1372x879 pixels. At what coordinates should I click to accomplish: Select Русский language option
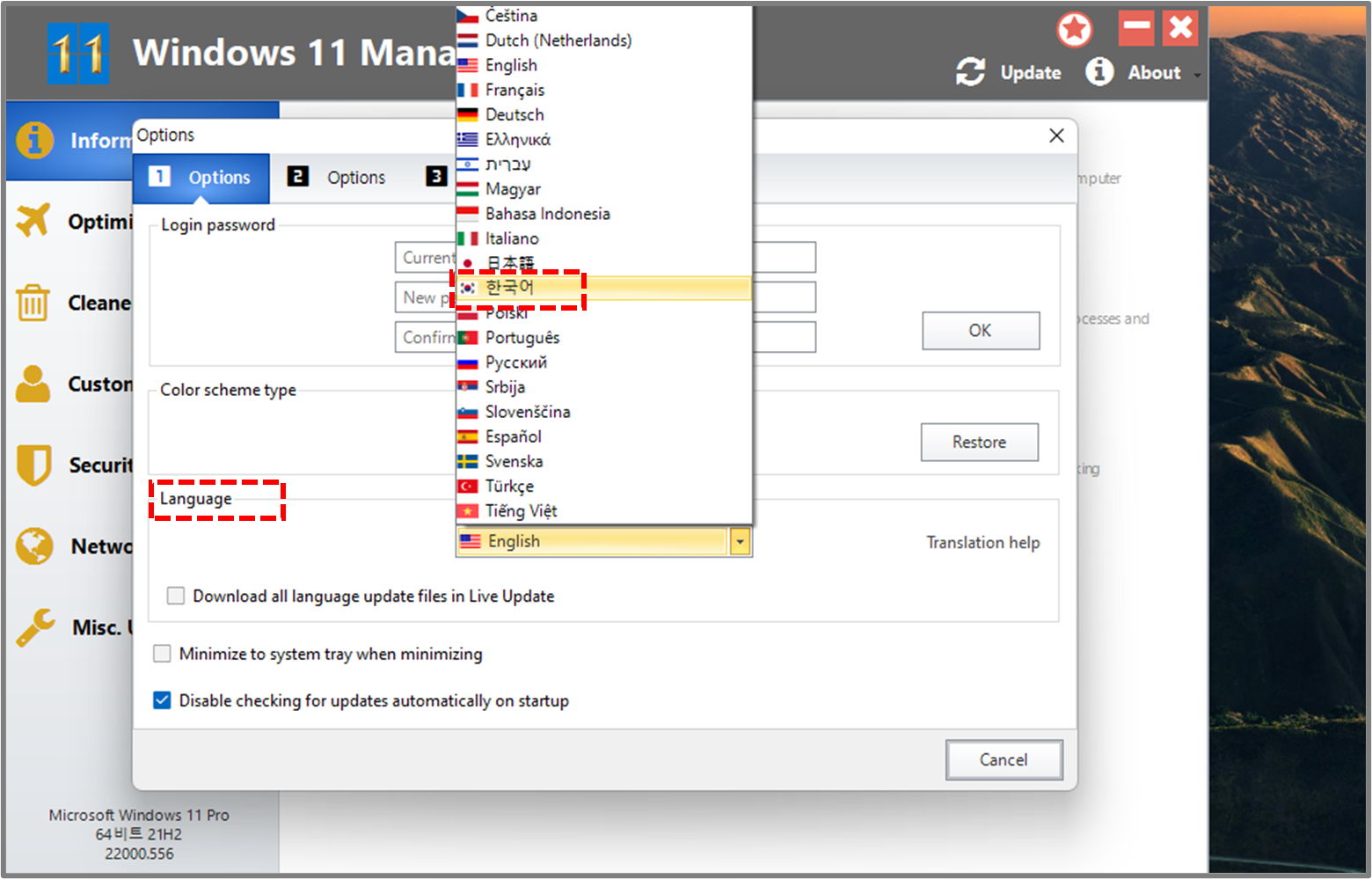click(603, 363)
